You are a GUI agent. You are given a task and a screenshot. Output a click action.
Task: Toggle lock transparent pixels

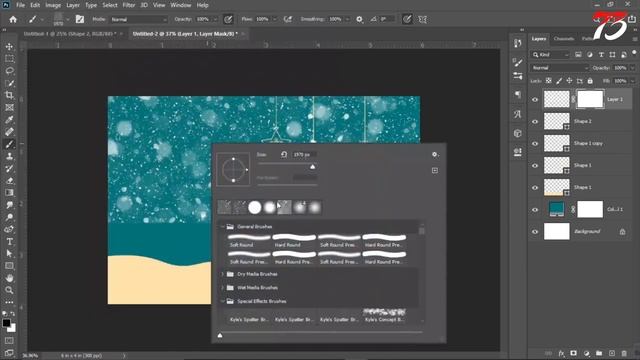click(x=549, y=81)
